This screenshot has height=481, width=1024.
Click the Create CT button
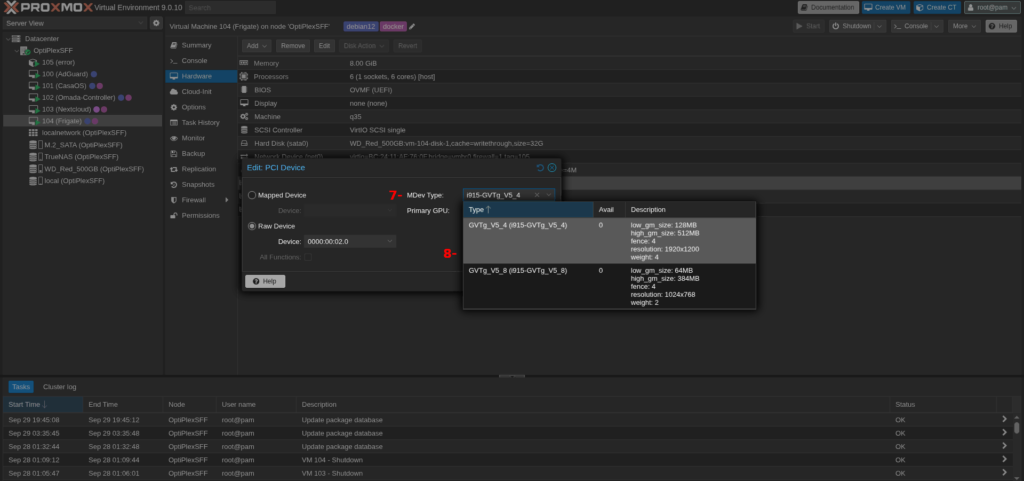935,7
